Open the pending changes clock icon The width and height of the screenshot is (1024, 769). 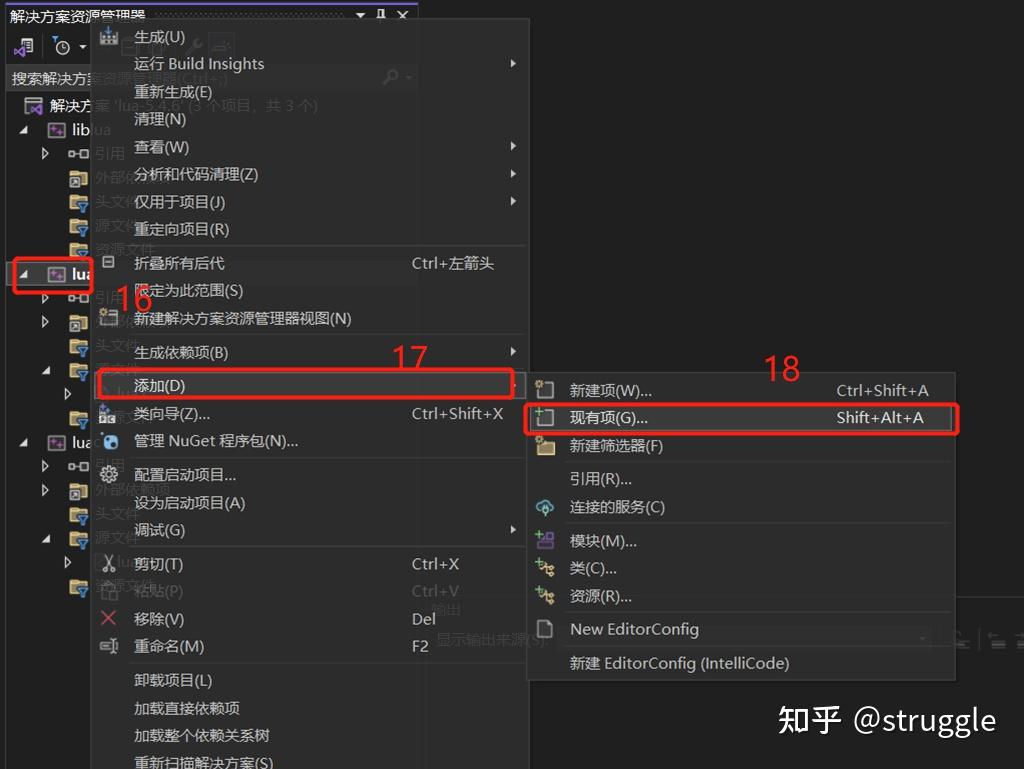[64, 46]
